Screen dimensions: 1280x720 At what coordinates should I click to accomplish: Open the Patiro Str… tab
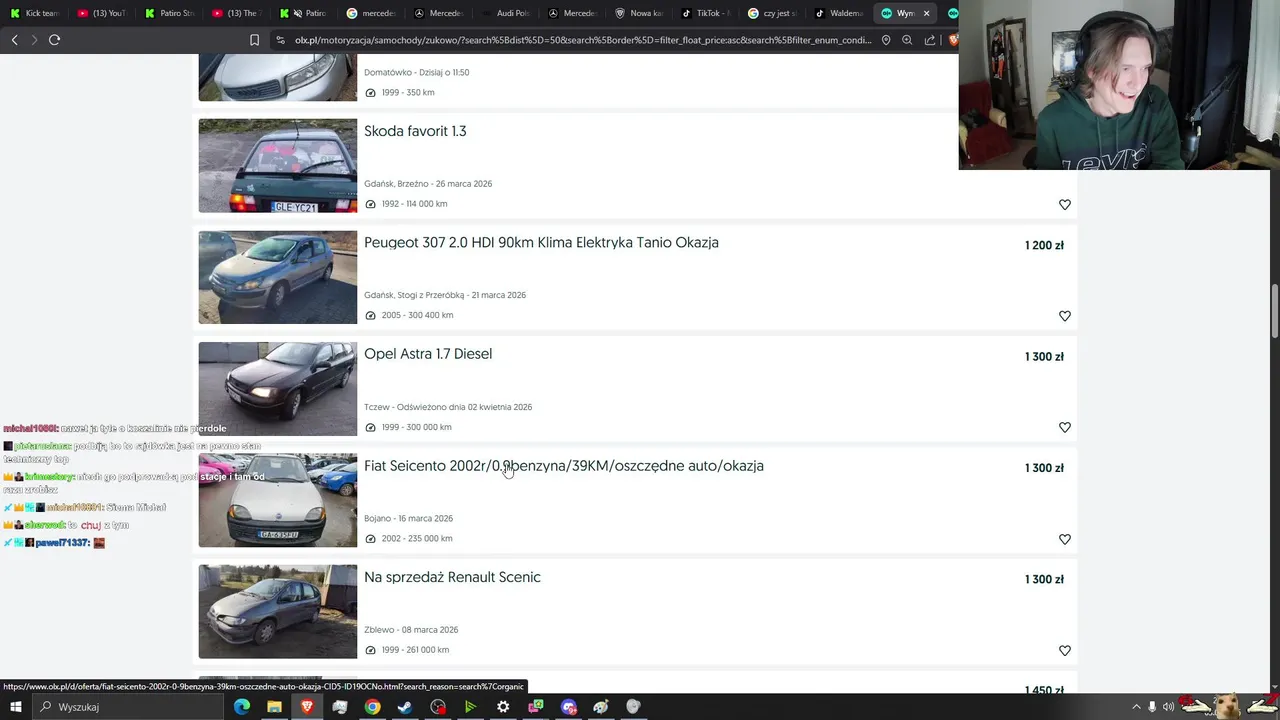pyautogui.click(x=169, y=13)
